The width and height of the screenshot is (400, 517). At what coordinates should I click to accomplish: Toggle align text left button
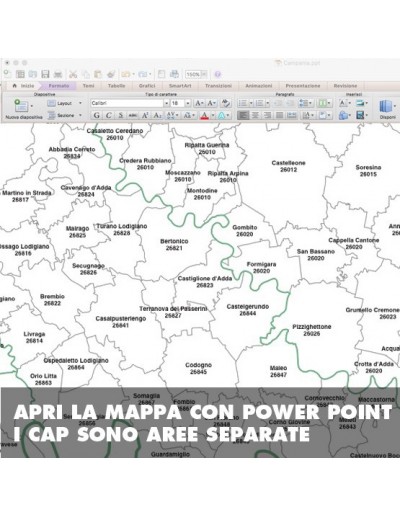(x=243, y=115)
